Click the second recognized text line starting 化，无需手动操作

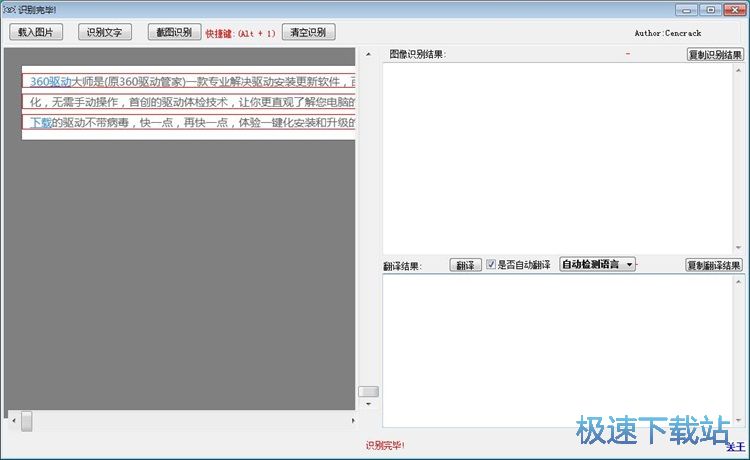189,102
